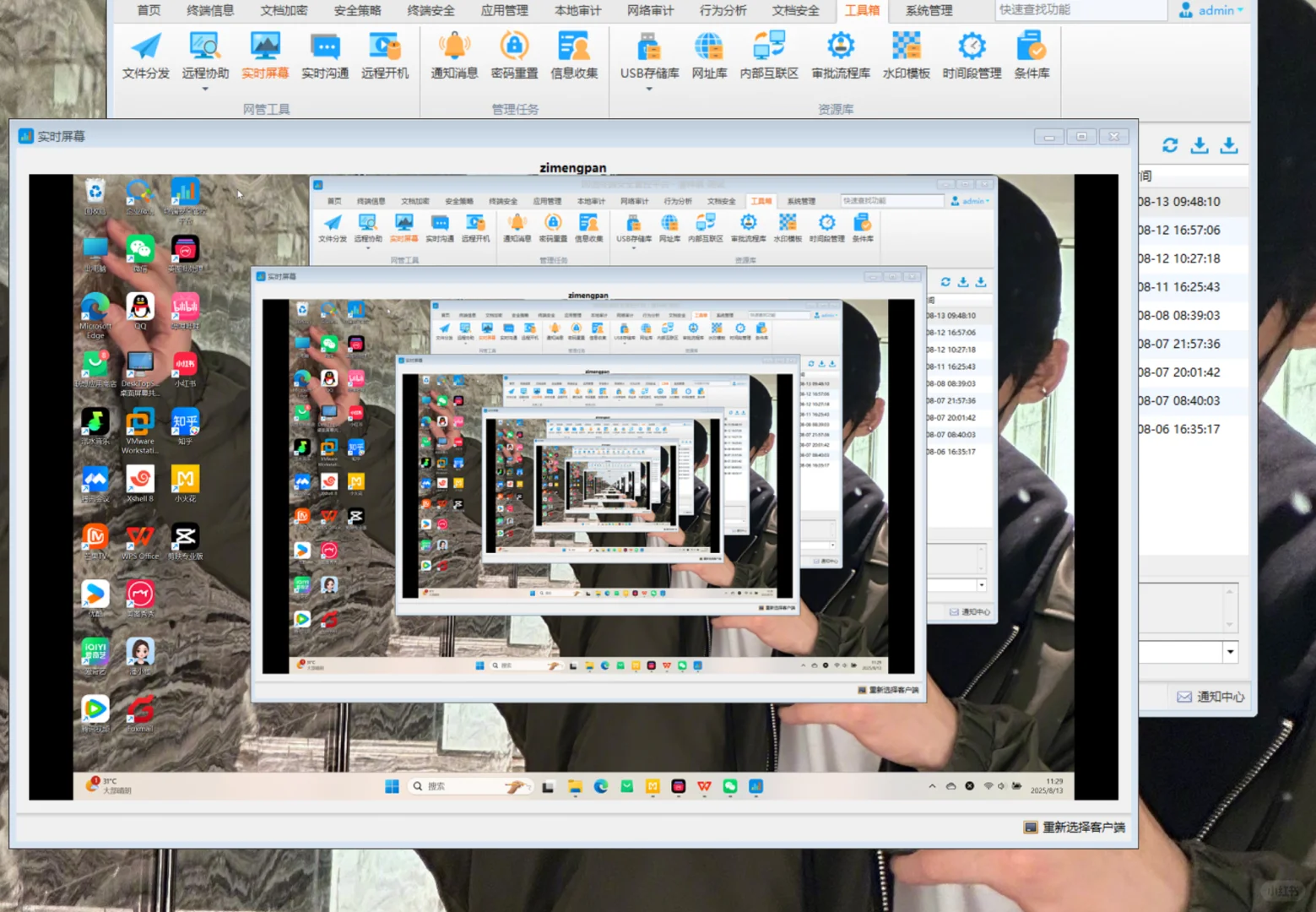Open the 水印模板 watermark templates
This screenshot has width=1316, height=912.
[907, 56]
